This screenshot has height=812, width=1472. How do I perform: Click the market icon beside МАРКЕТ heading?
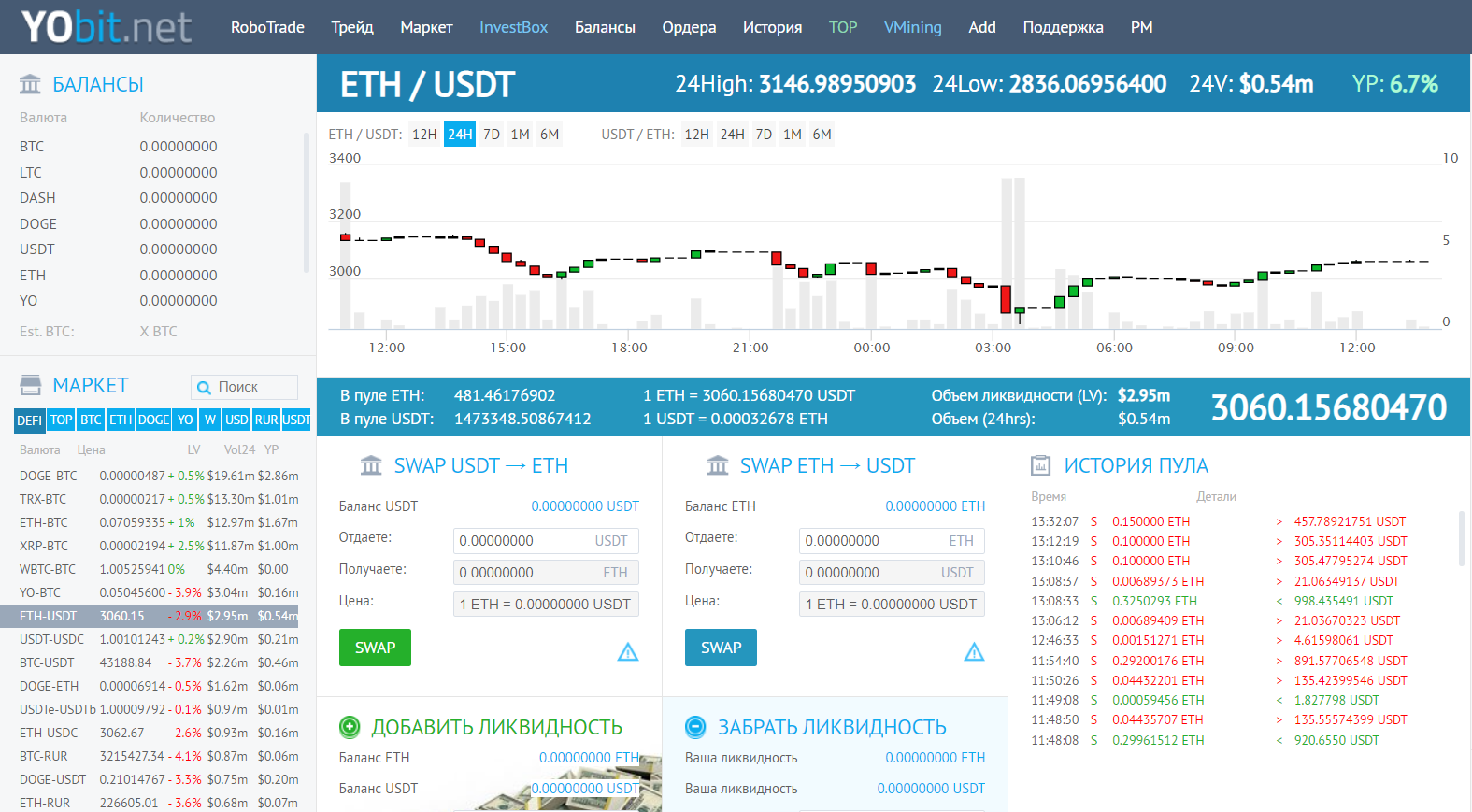31,385
